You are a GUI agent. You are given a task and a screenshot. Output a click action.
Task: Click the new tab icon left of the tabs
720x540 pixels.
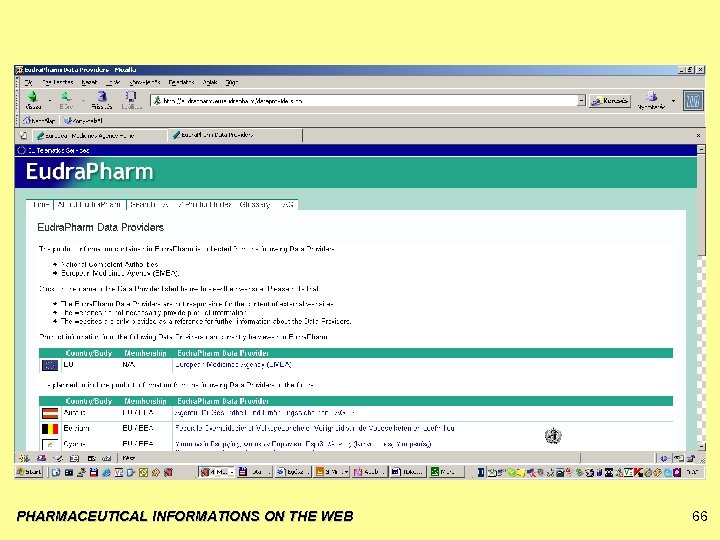[23, 135]
